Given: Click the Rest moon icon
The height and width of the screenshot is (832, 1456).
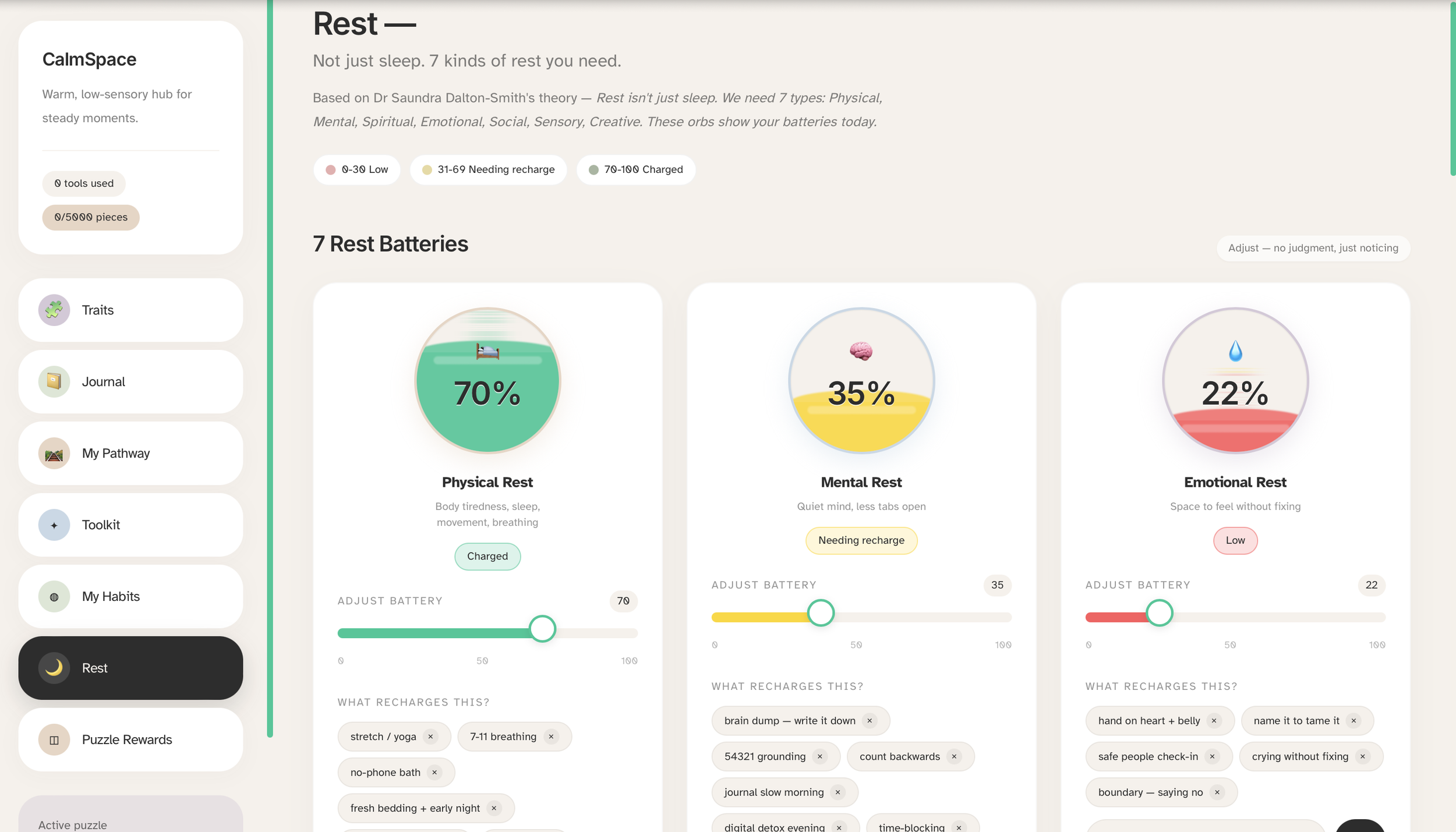Looking at the screenshot, I should 54,668.
